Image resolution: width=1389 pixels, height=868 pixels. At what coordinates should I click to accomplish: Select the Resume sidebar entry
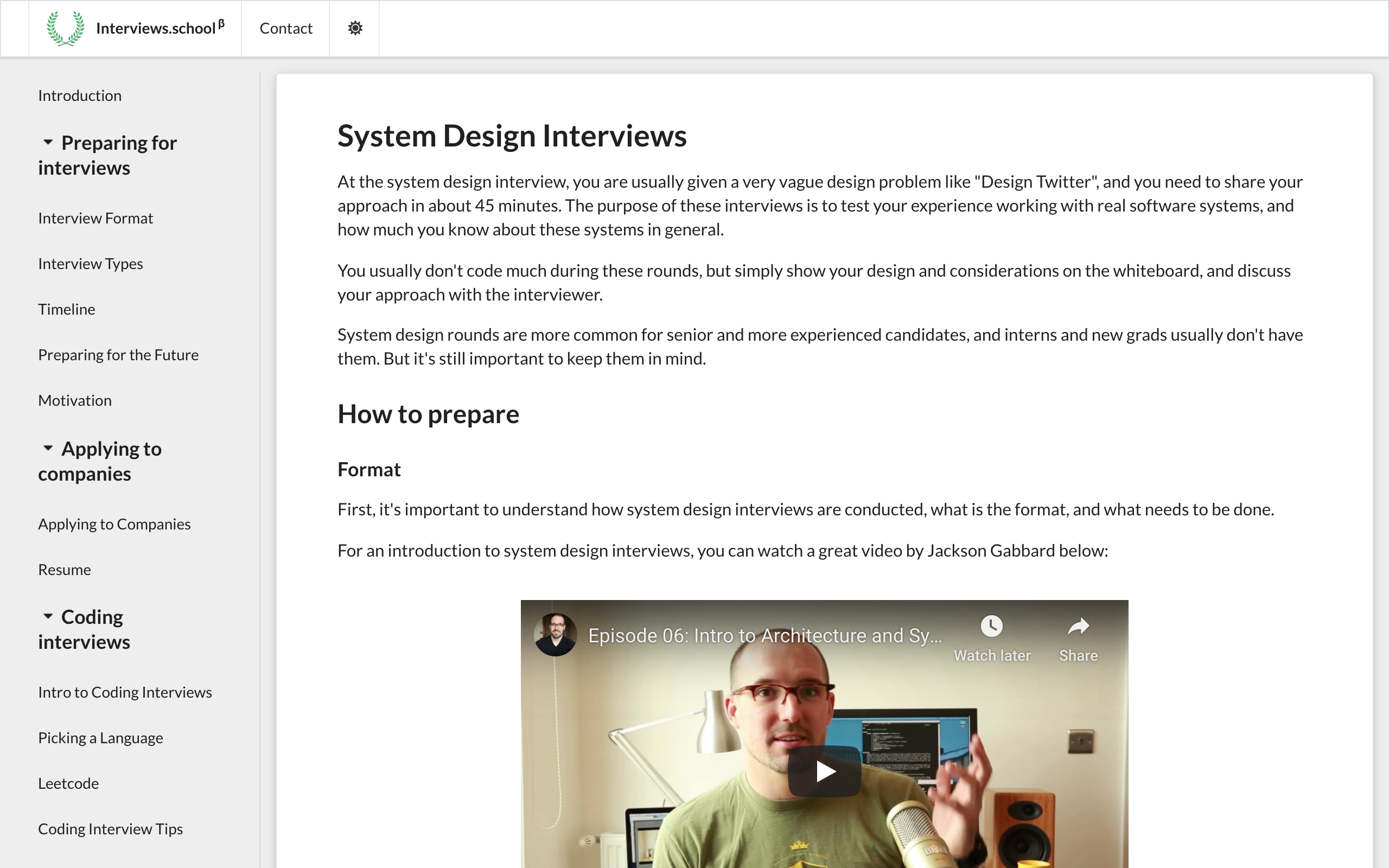click(64, 570)
